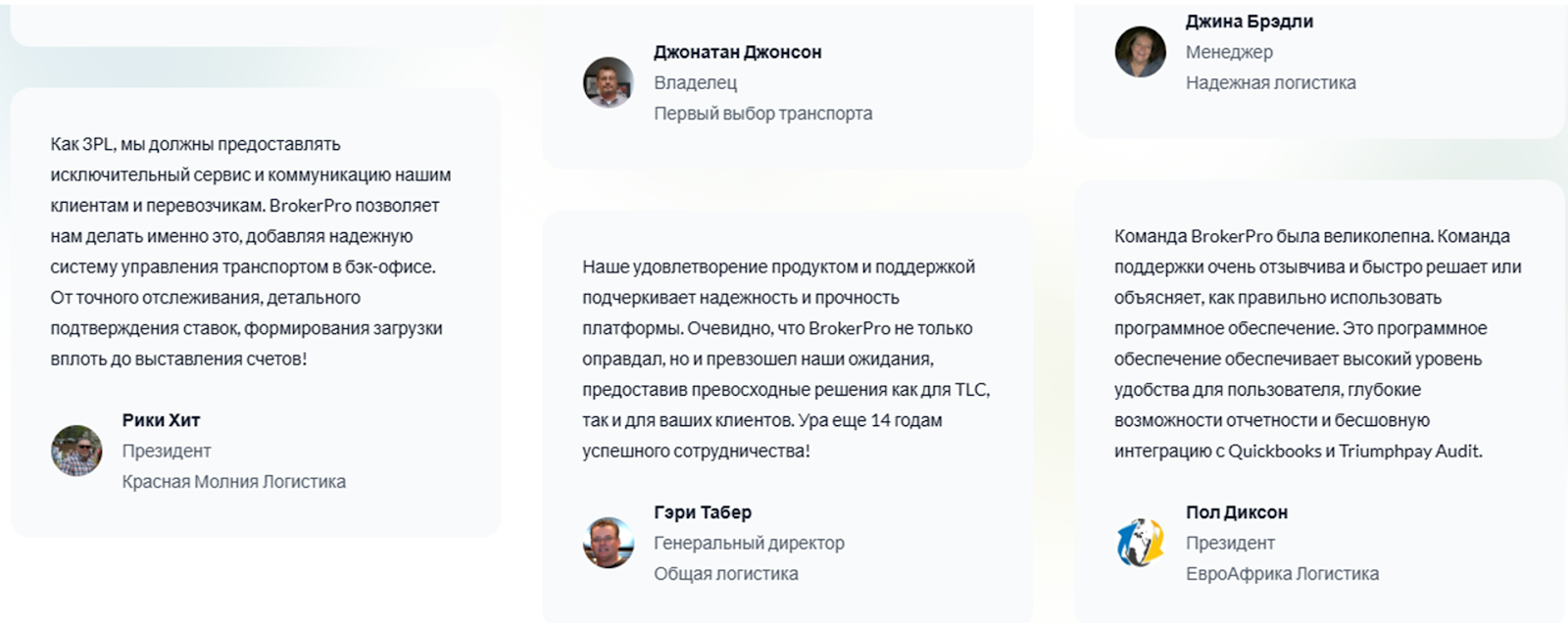Click the author name Рики Хит
This screenshot has width=1568, height=623.
click(x=161, y=420)
